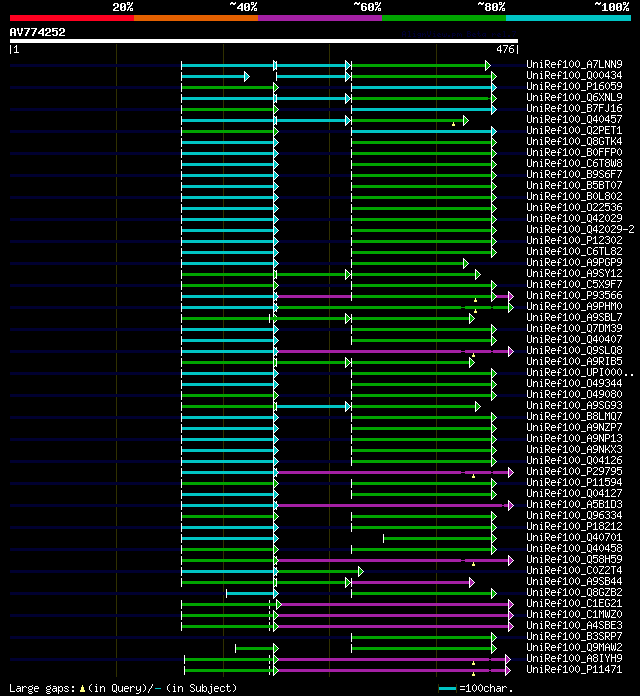Click the UniRef100_Q2PET1 label
This screenshot has width=640, height=696.
[x=574, y=130]
